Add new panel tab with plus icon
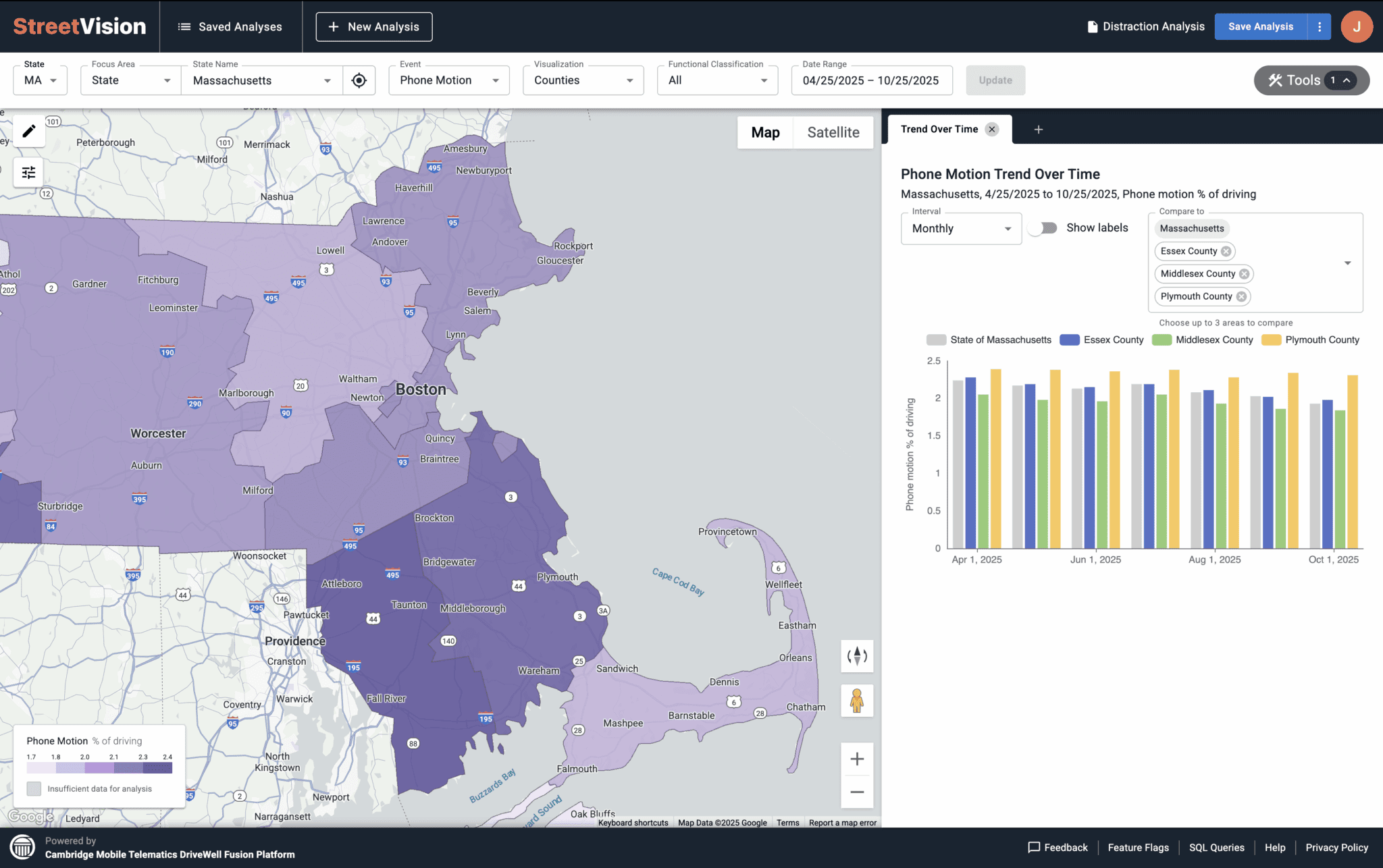 point(1039,130)
